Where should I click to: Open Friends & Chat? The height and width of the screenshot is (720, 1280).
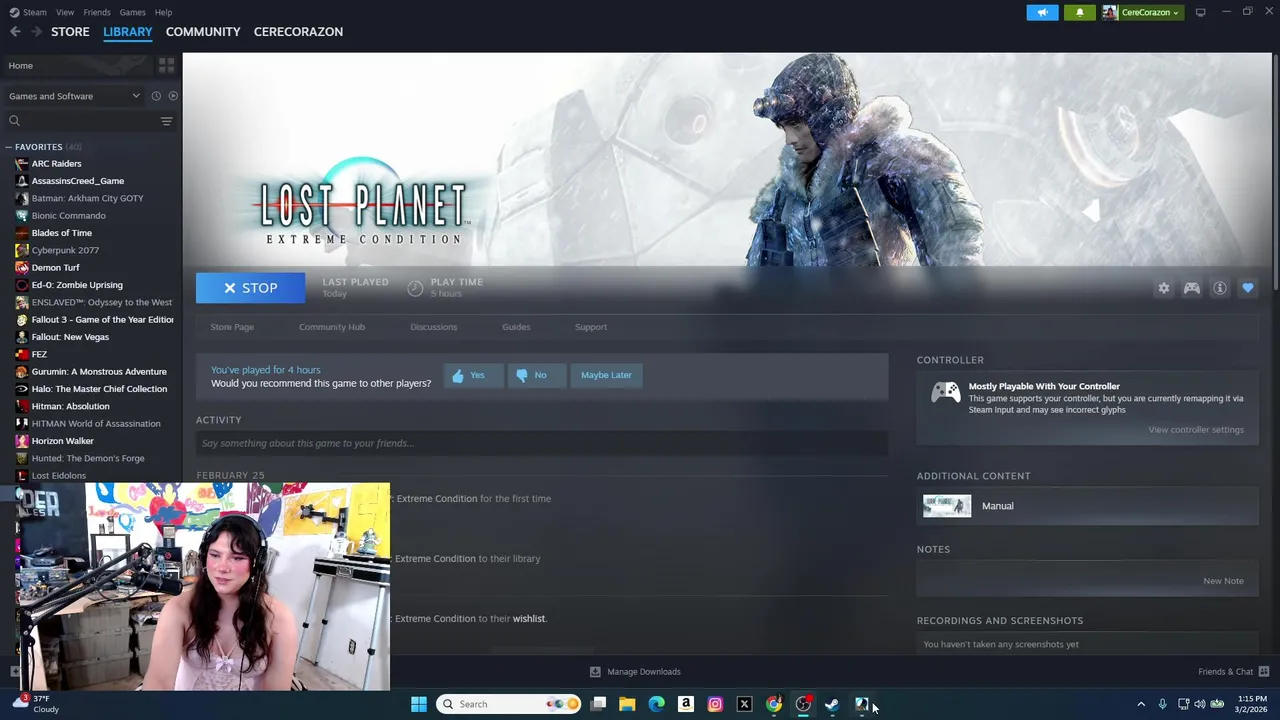(1233, 672)
